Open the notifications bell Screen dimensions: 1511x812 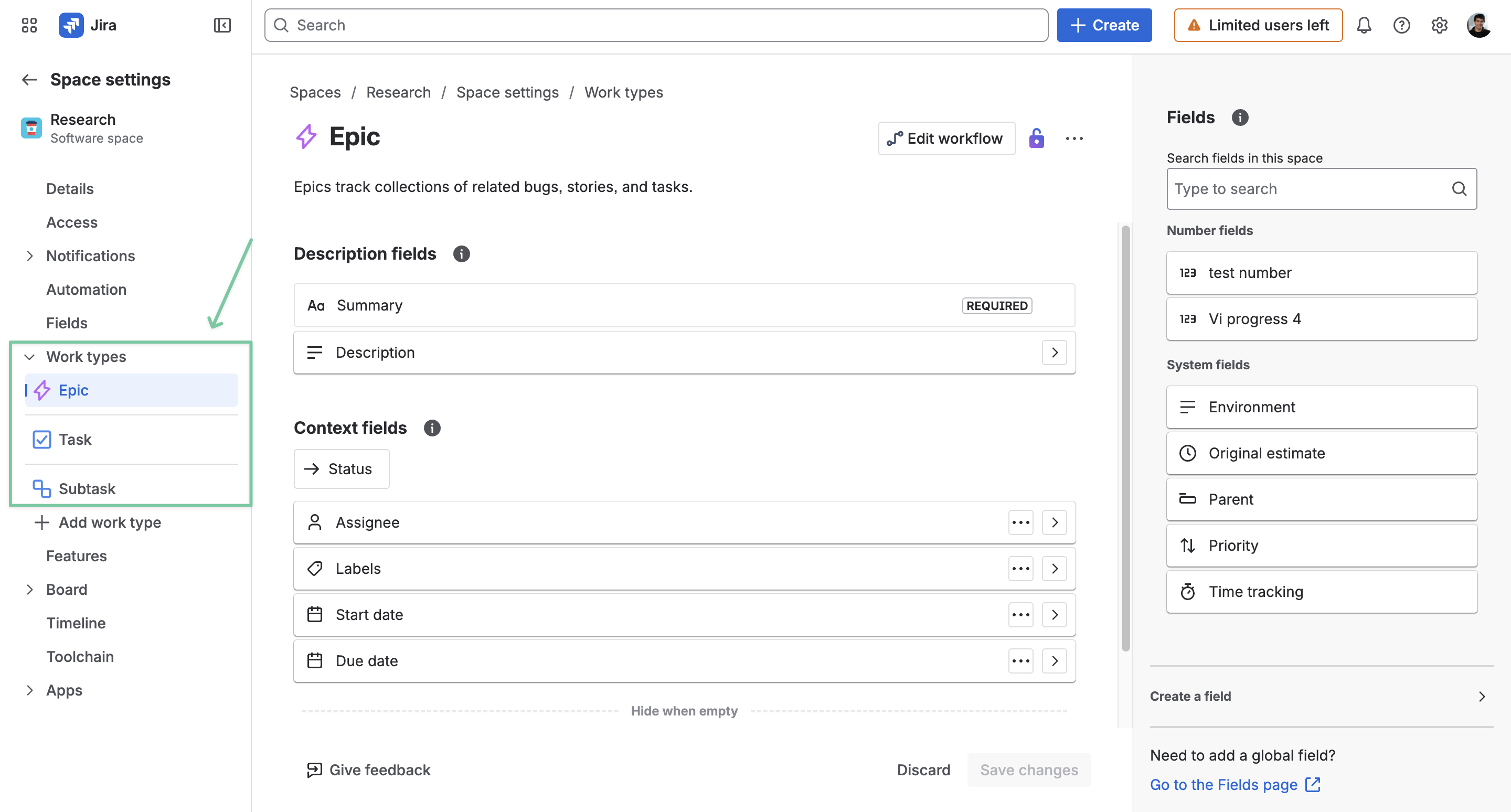coord(1364,25)
